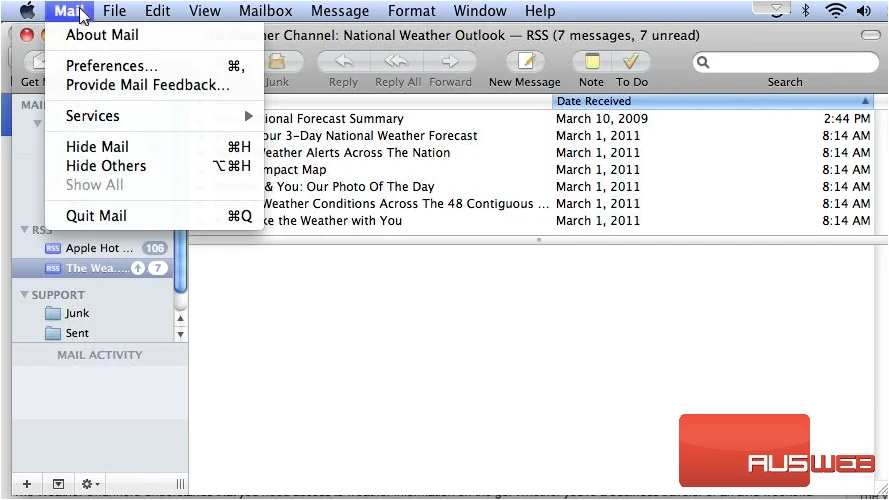889x500 pixels.
Task: Select Provide Mail Feedback menu item
Action: tap(154, 85)
